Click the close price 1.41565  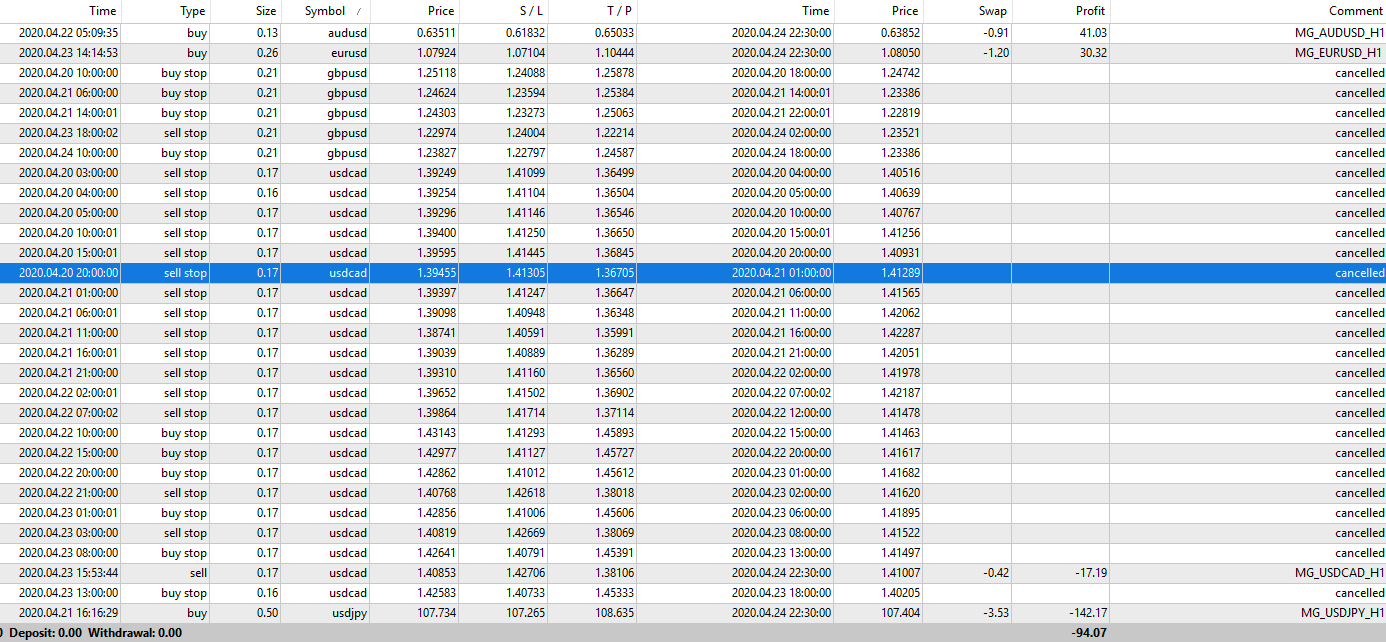(x=901, y=293)
